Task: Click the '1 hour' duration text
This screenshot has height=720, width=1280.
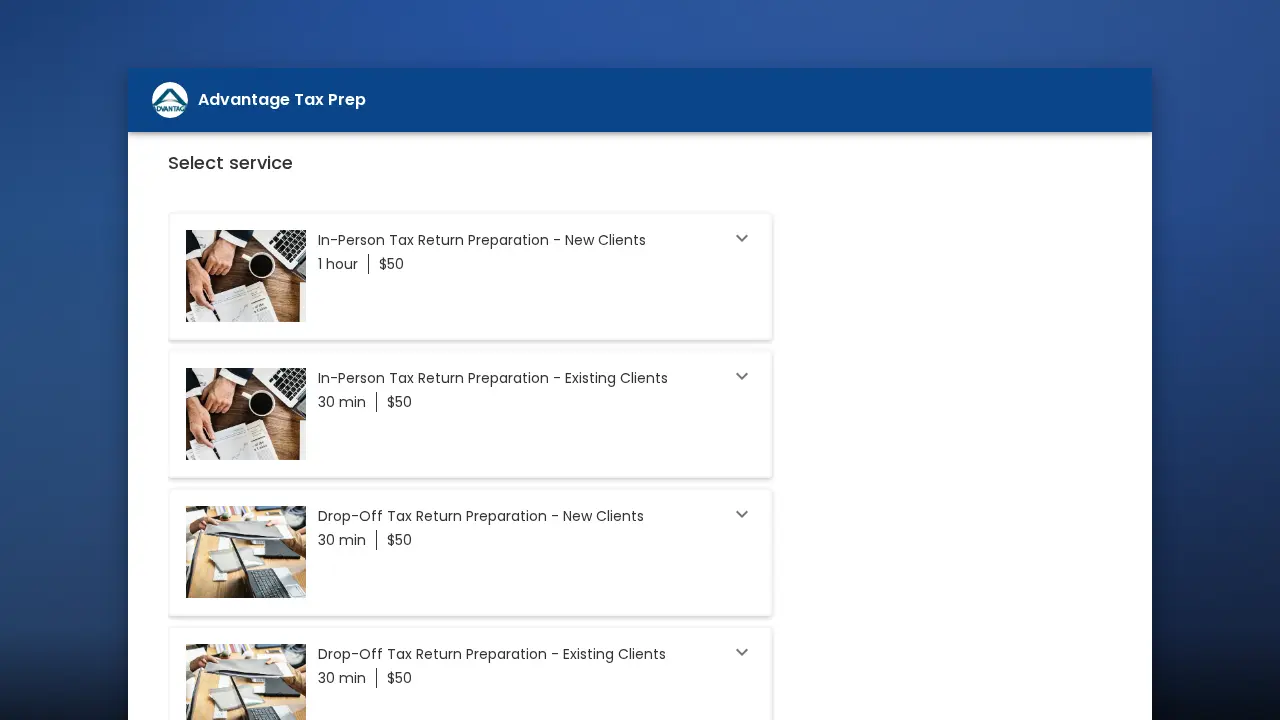Action: click(x=338, y=264)
